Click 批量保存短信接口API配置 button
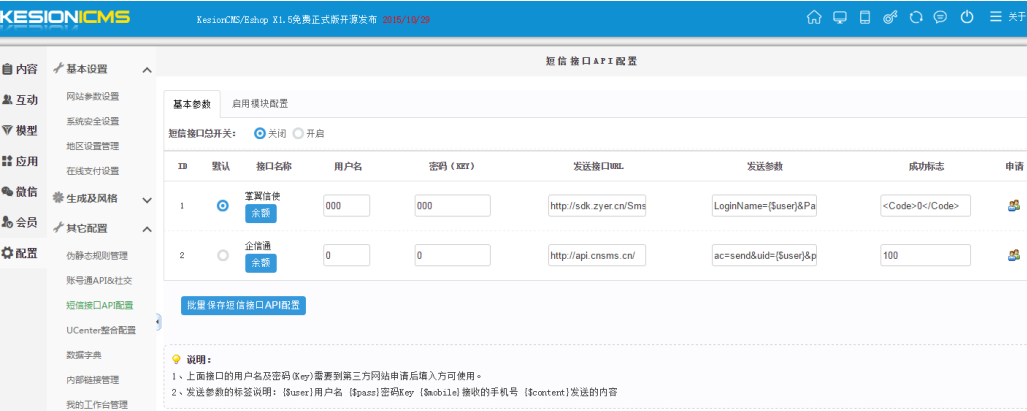Image resolution: width=1027 pixels, height=411 pixels. pos(243,305)
